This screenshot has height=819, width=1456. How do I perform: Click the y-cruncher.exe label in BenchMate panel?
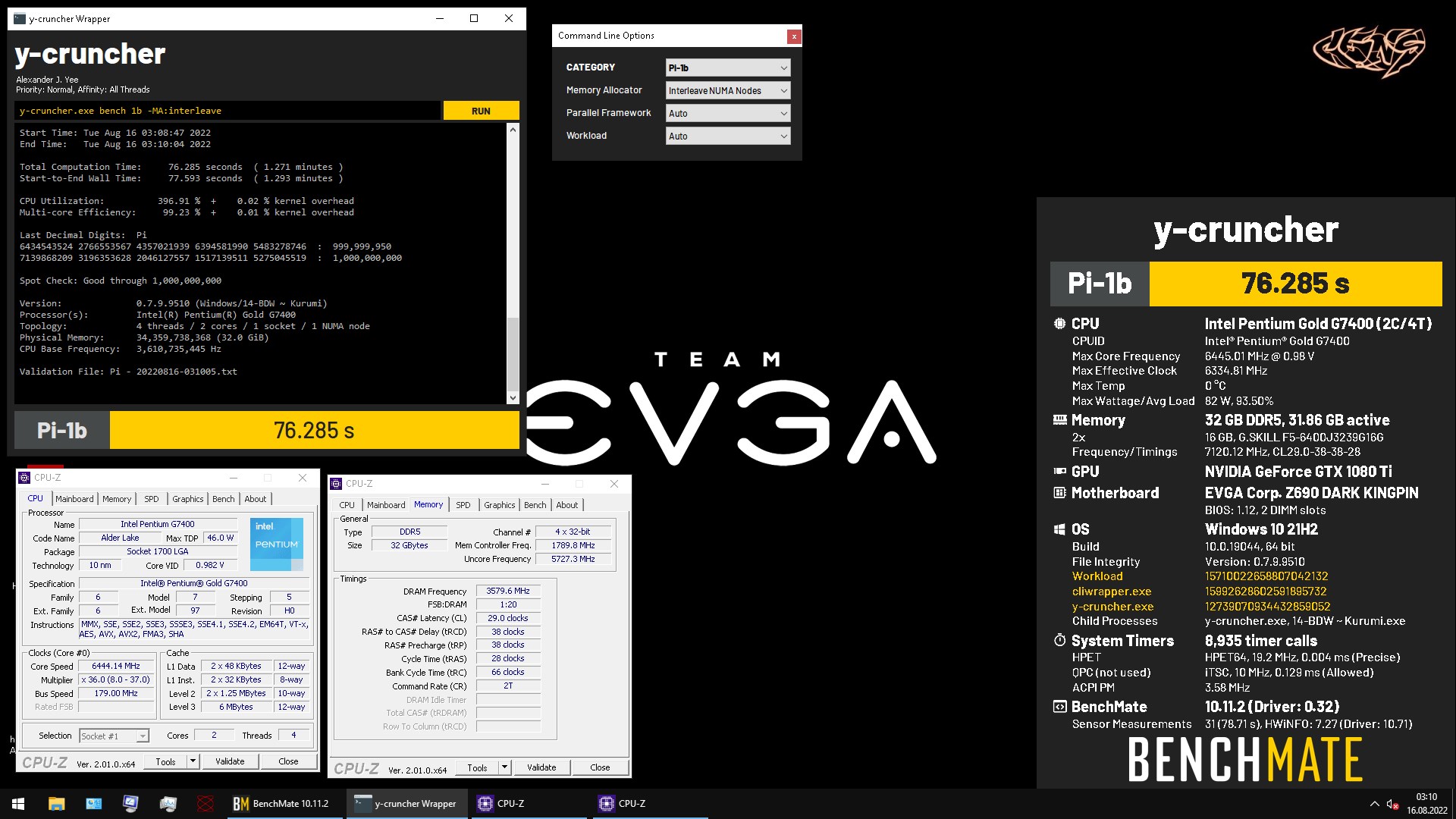[x=1112, y=607]
